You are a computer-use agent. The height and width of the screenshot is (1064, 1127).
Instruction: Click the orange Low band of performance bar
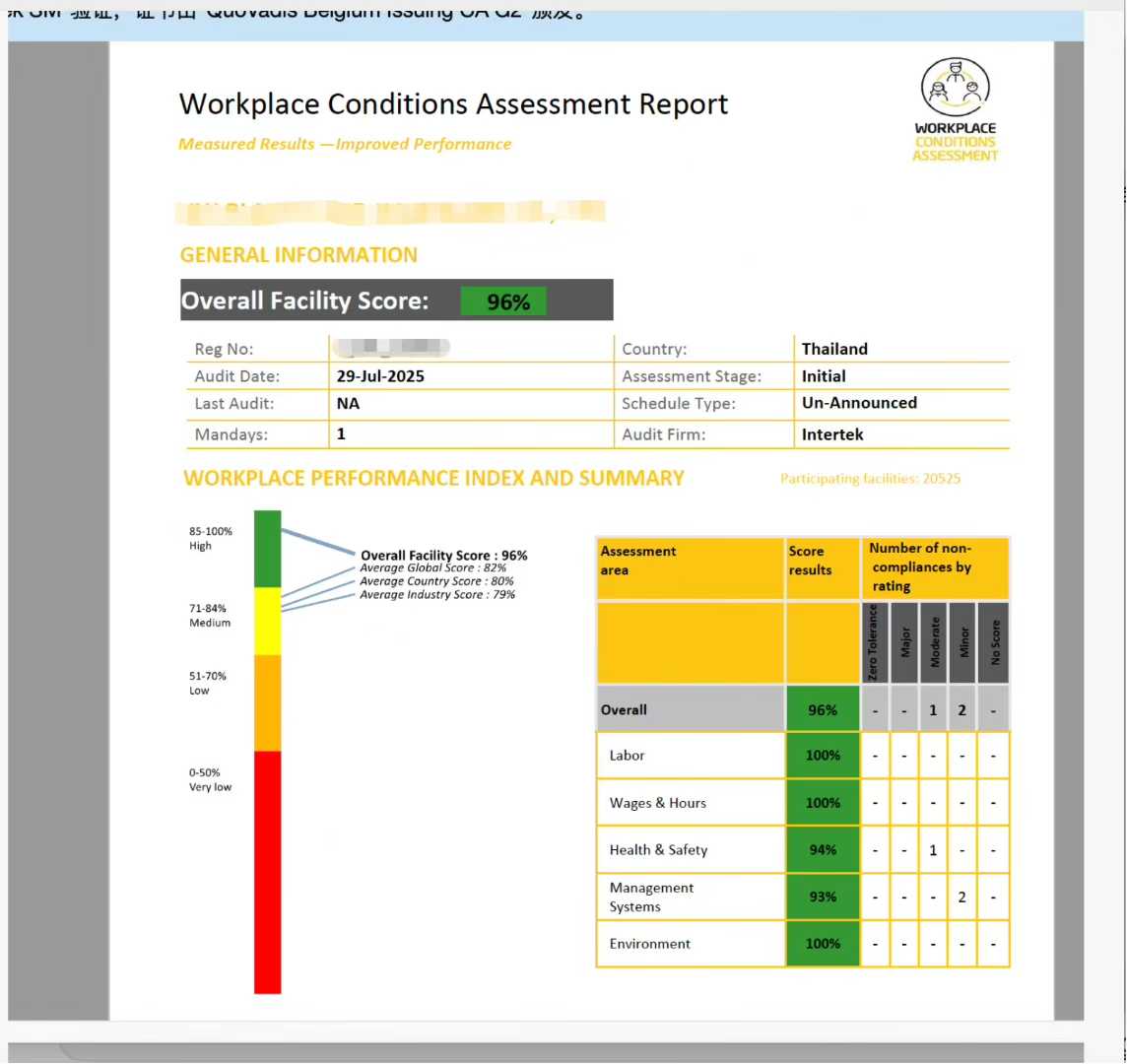(x=267, y=702)
